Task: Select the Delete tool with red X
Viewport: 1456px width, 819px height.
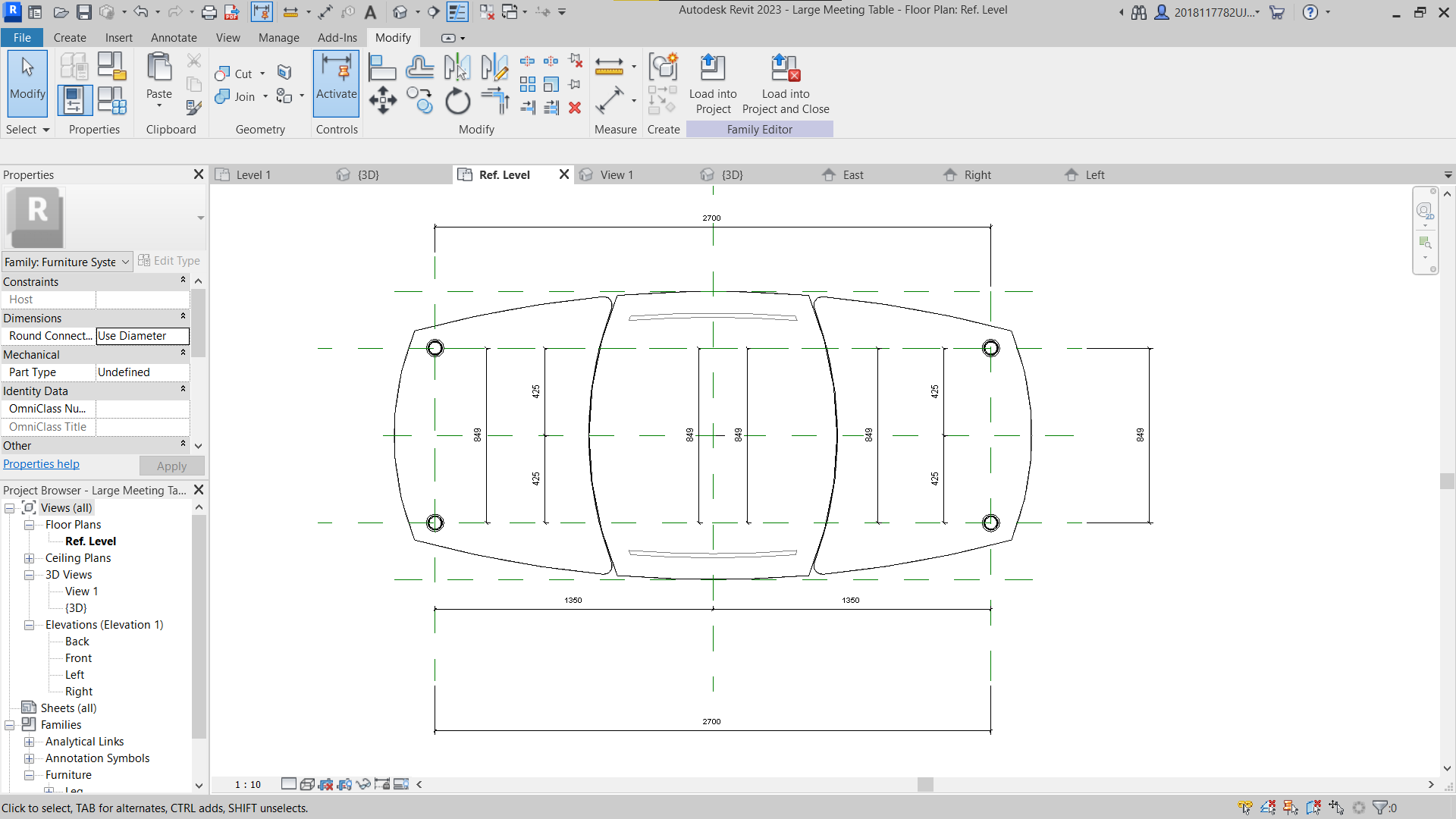Action: [575, 108]
